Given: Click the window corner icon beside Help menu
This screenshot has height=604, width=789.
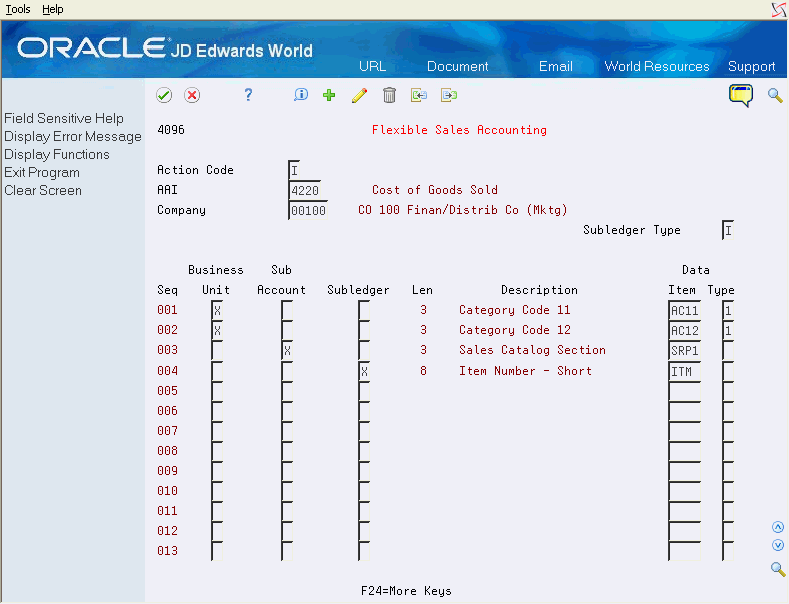Looking at the screenshot, I should point(779,9).
